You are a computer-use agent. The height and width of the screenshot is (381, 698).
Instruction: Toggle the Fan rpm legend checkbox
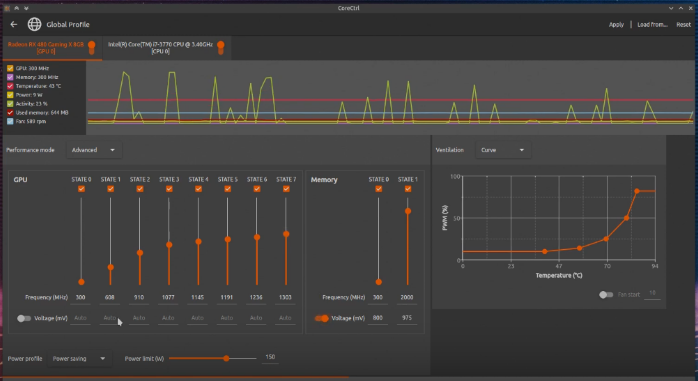(x=10, y=121)
